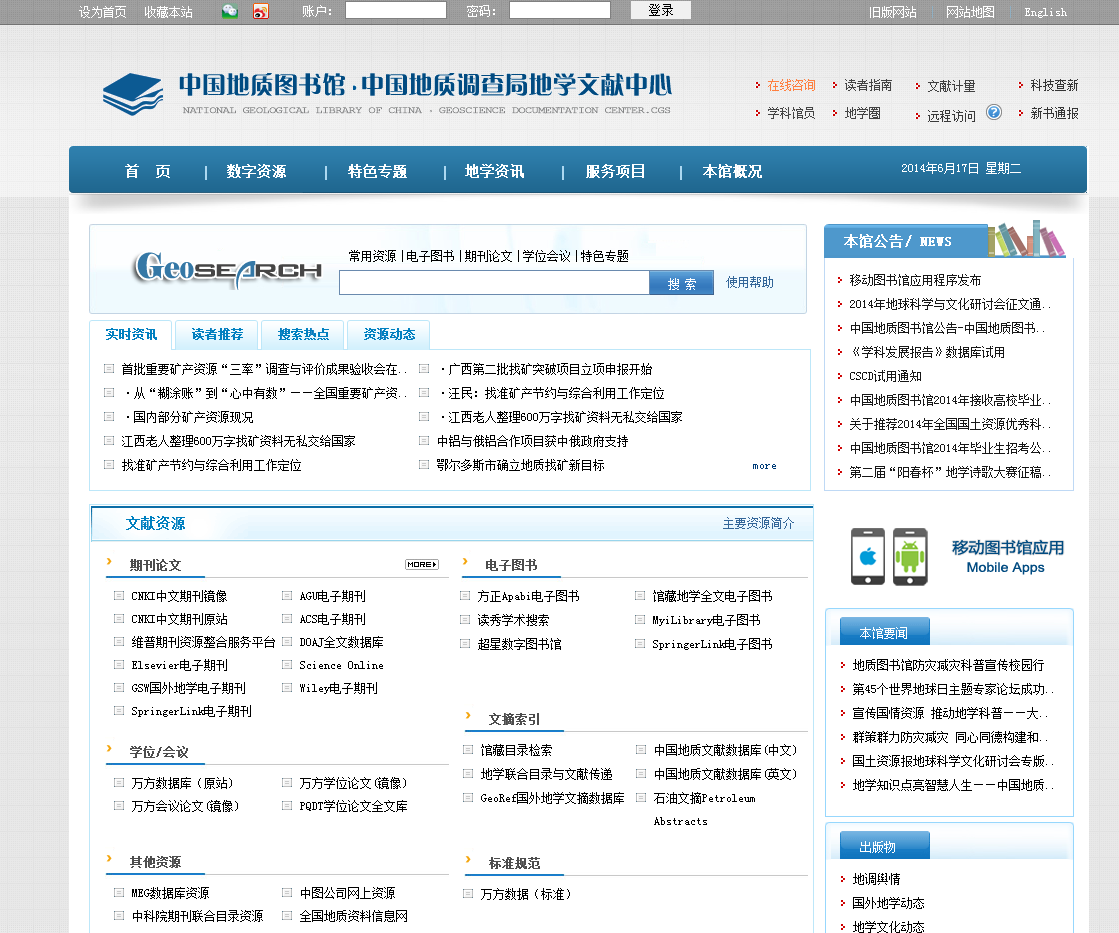Click the blue 搜索 search button
The image size is (1119, 933).
click(682, 283)
